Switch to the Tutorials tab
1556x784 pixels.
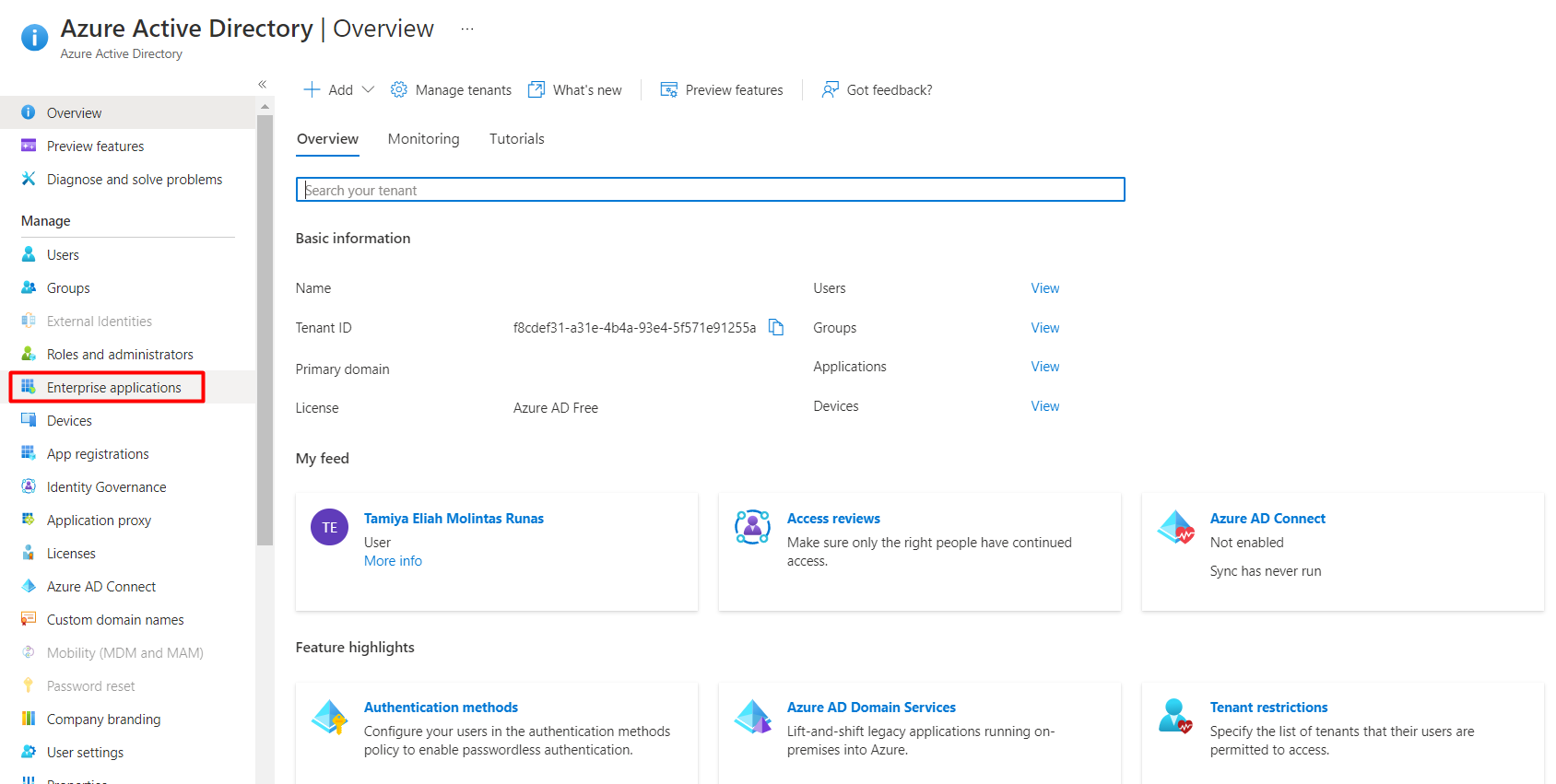[516, 139]
